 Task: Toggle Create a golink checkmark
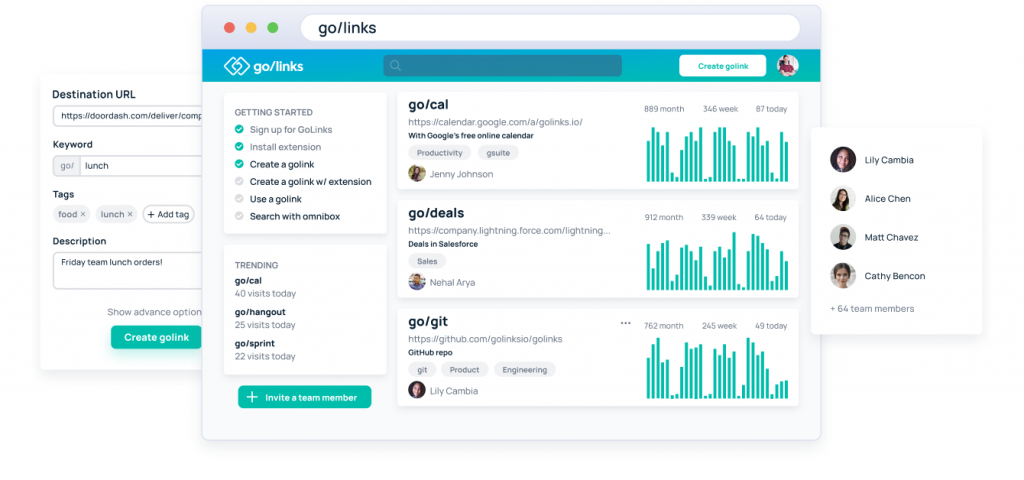(x=239, y=164)
